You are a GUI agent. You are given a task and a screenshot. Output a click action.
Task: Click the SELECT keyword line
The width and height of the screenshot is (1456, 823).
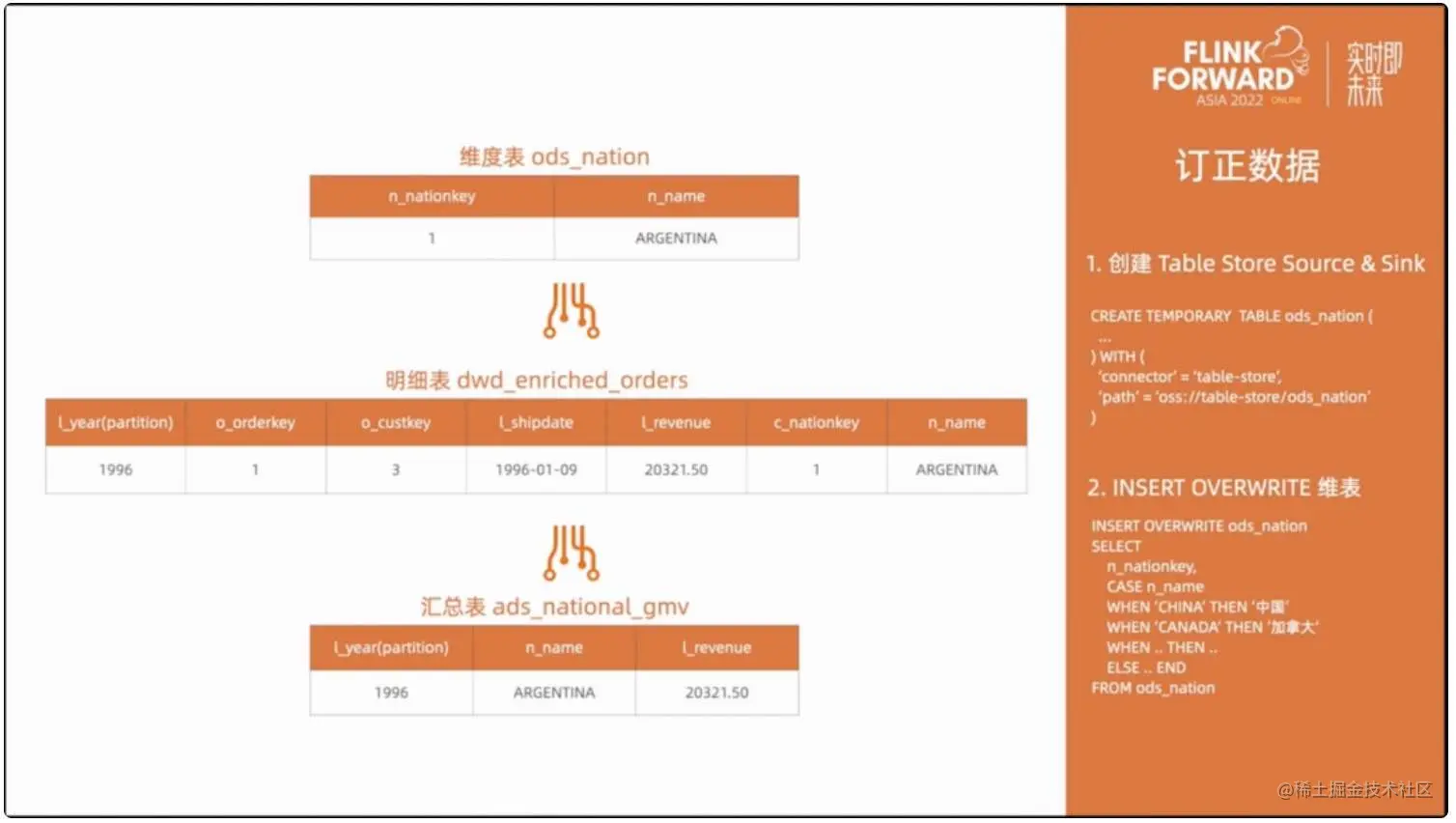click(x=1116, y=547)
